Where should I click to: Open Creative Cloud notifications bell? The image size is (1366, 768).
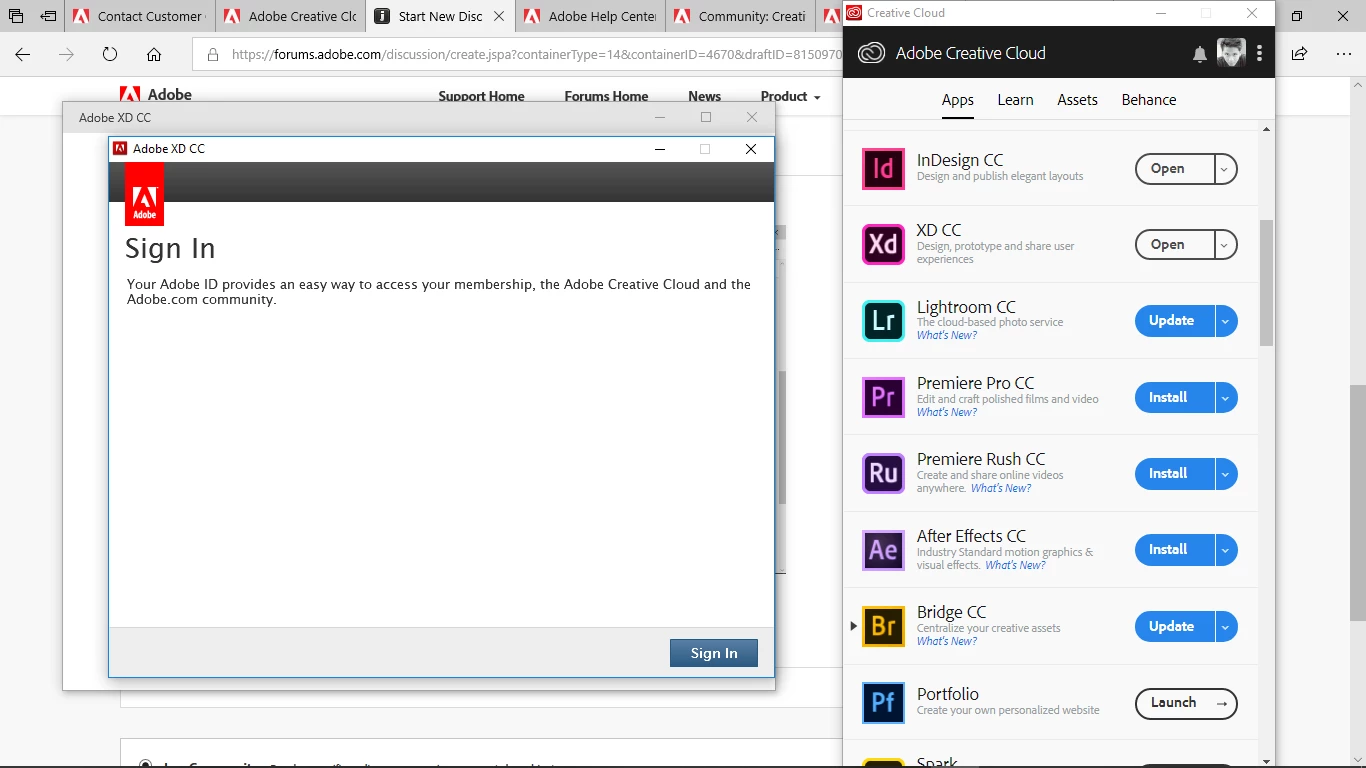pos(1200,54)
